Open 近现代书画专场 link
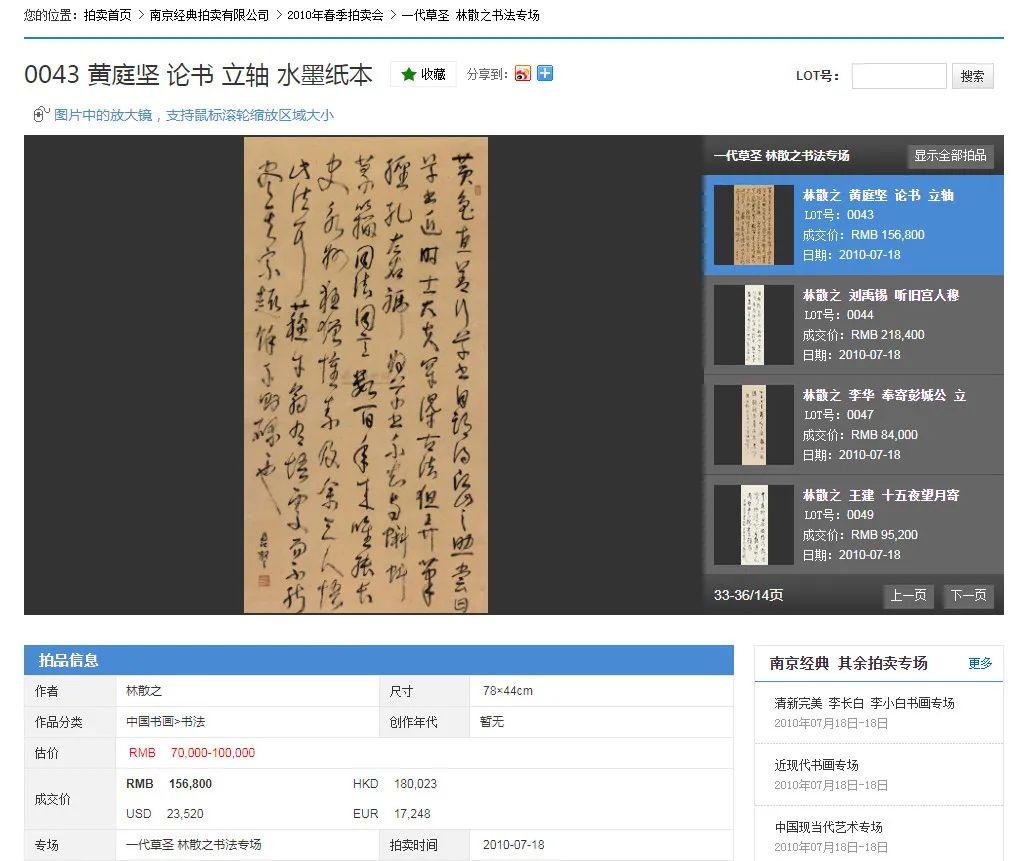1019x861 pixels. [x=816, y=765]
